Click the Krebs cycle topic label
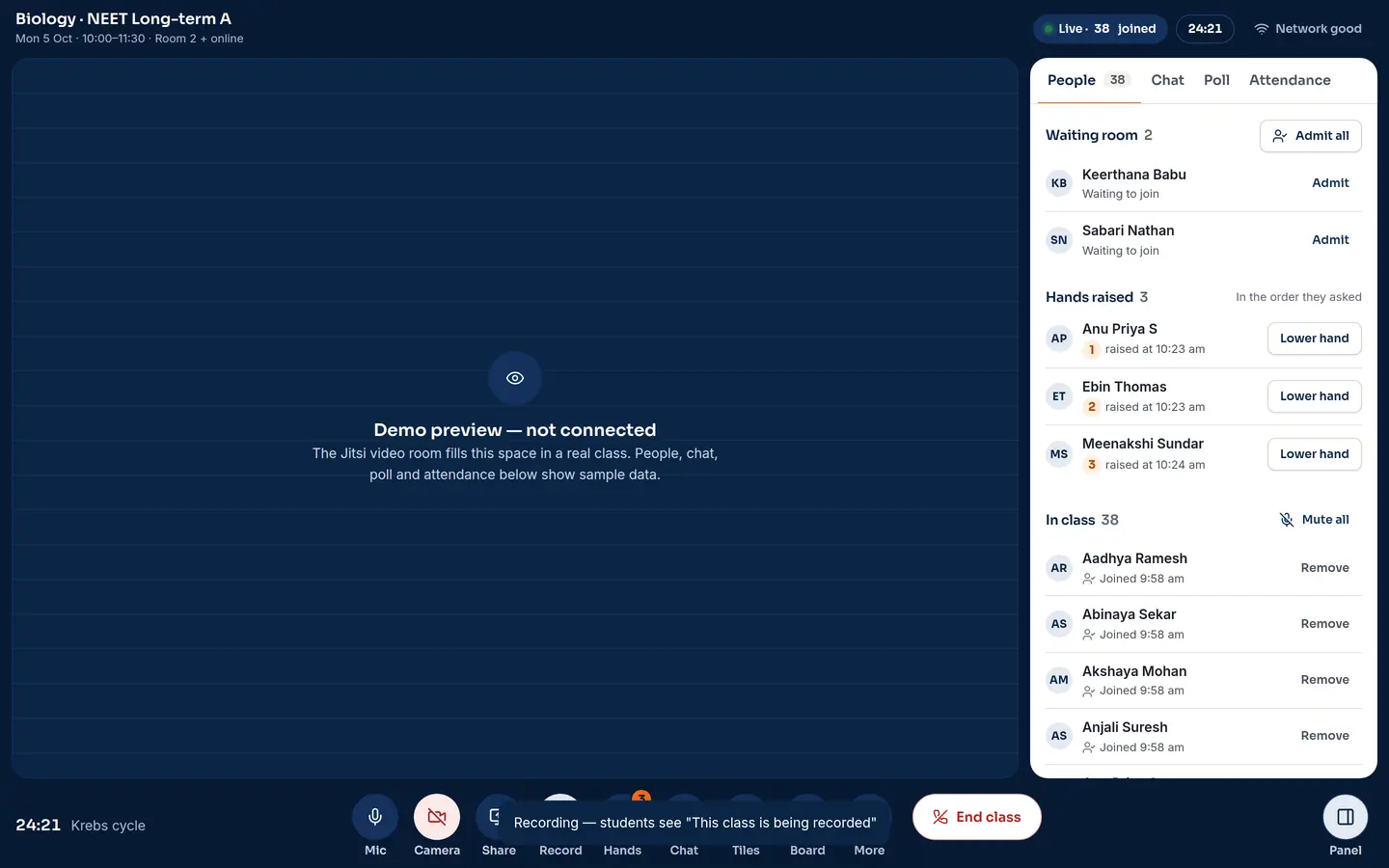Screen dimensions: 1389x868 click(108, 826)
